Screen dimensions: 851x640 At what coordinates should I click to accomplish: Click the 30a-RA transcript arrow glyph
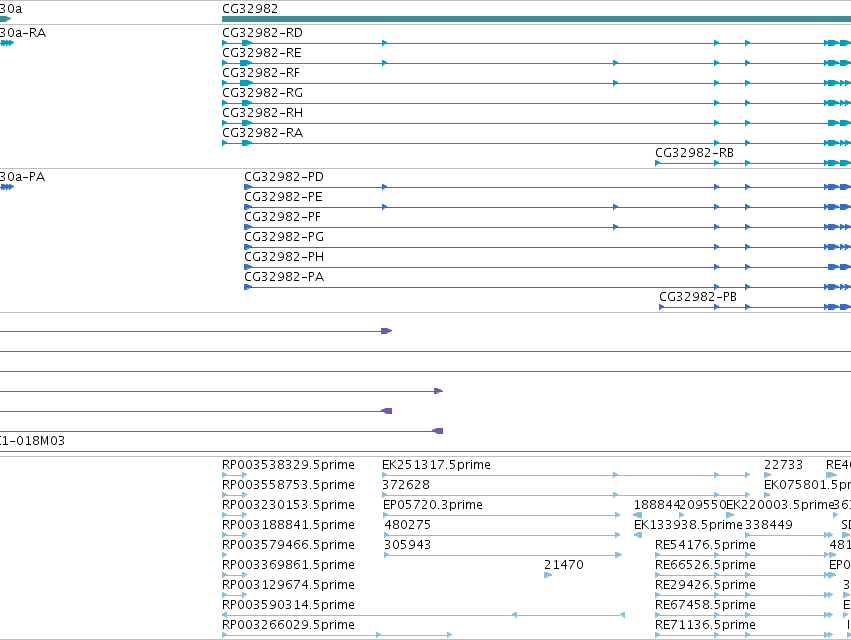pos(7,43)
